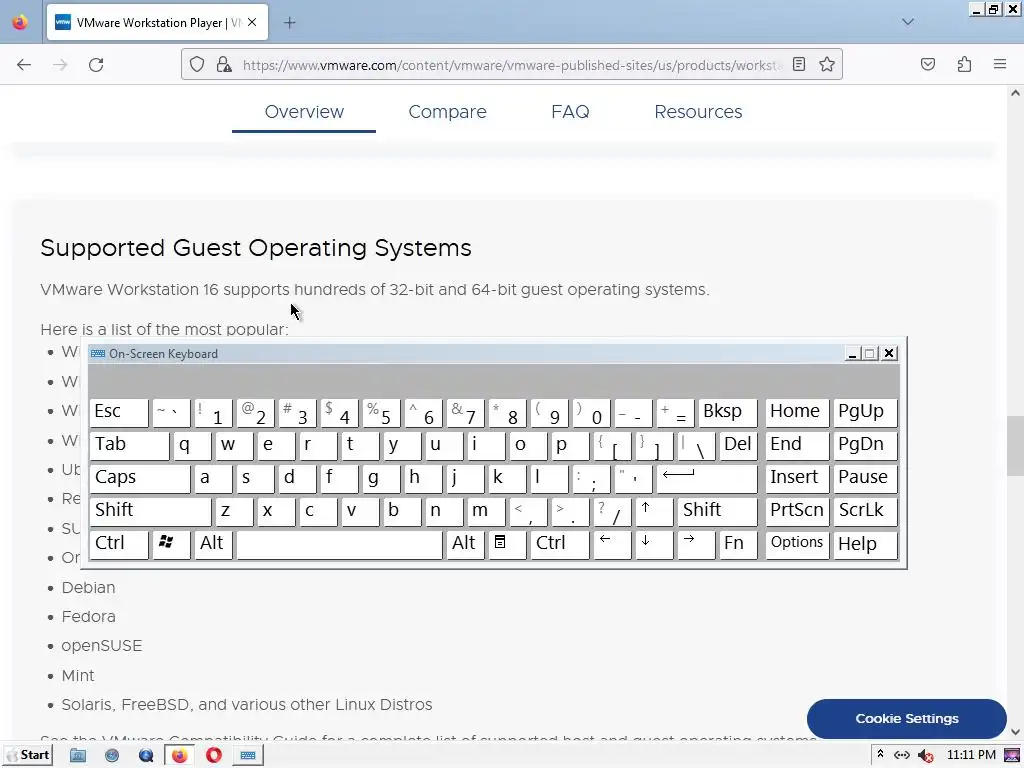Viewport: 1024px width, 768px height.
Task: View site security padlock information
Action: pos(224,65)
